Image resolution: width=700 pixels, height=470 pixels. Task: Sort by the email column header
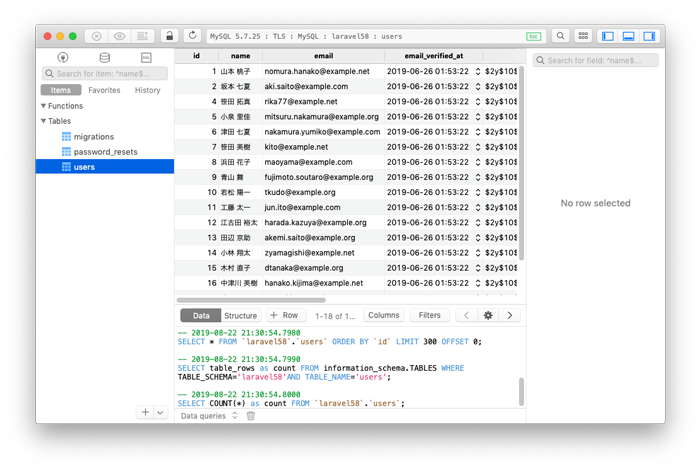(x=323, y=56)
